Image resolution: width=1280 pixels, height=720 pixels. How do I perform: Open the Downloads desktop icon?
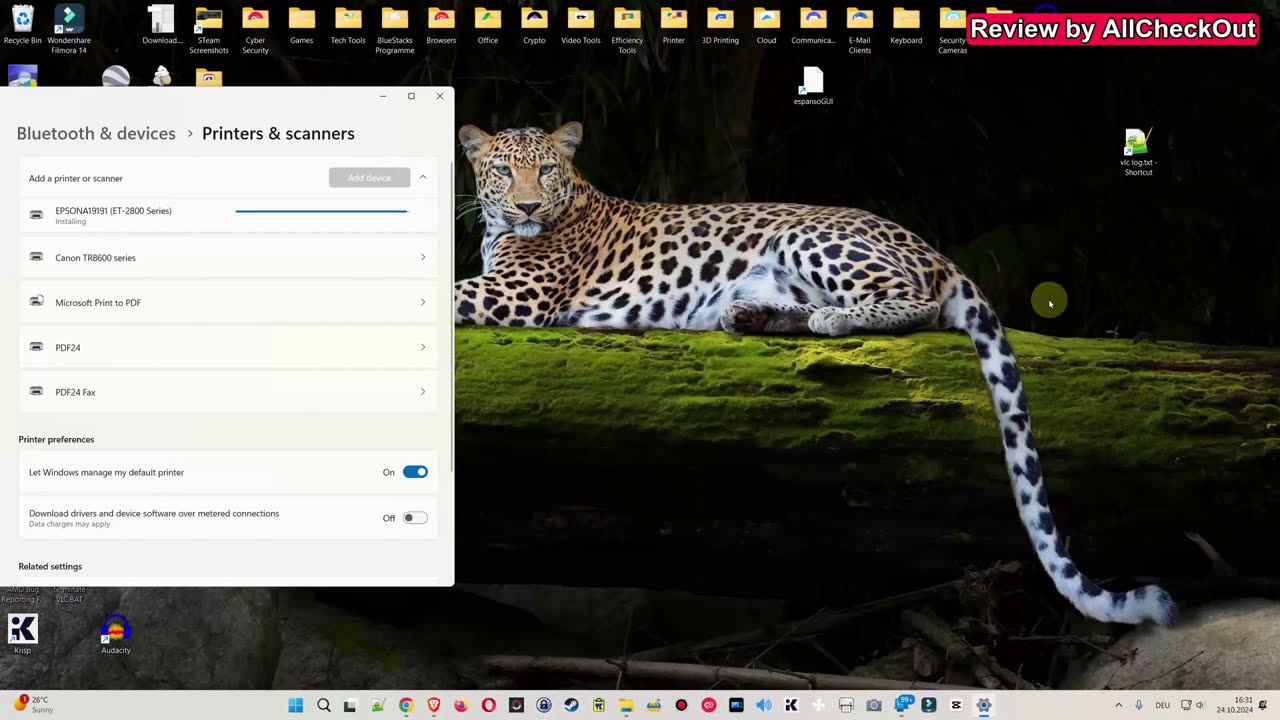pos(162,26)
